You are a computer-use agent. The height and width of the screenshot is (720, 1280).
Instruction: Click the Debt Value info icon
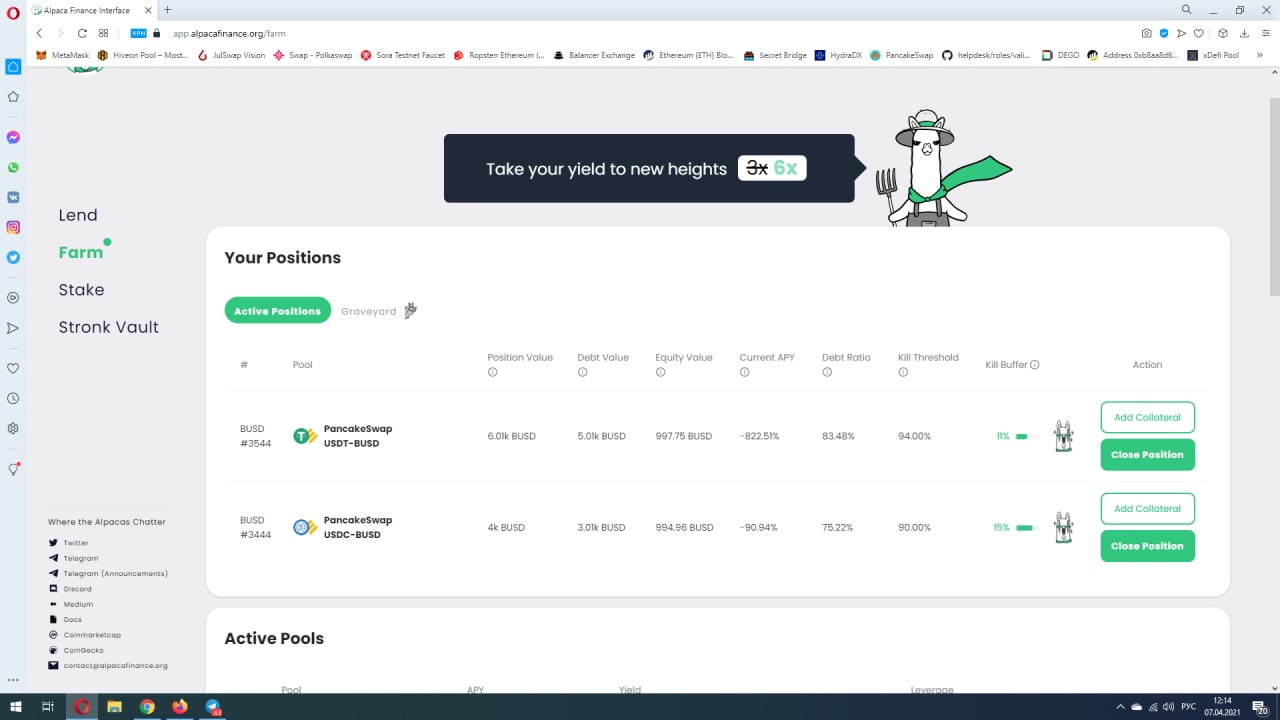tap(583, 372)
